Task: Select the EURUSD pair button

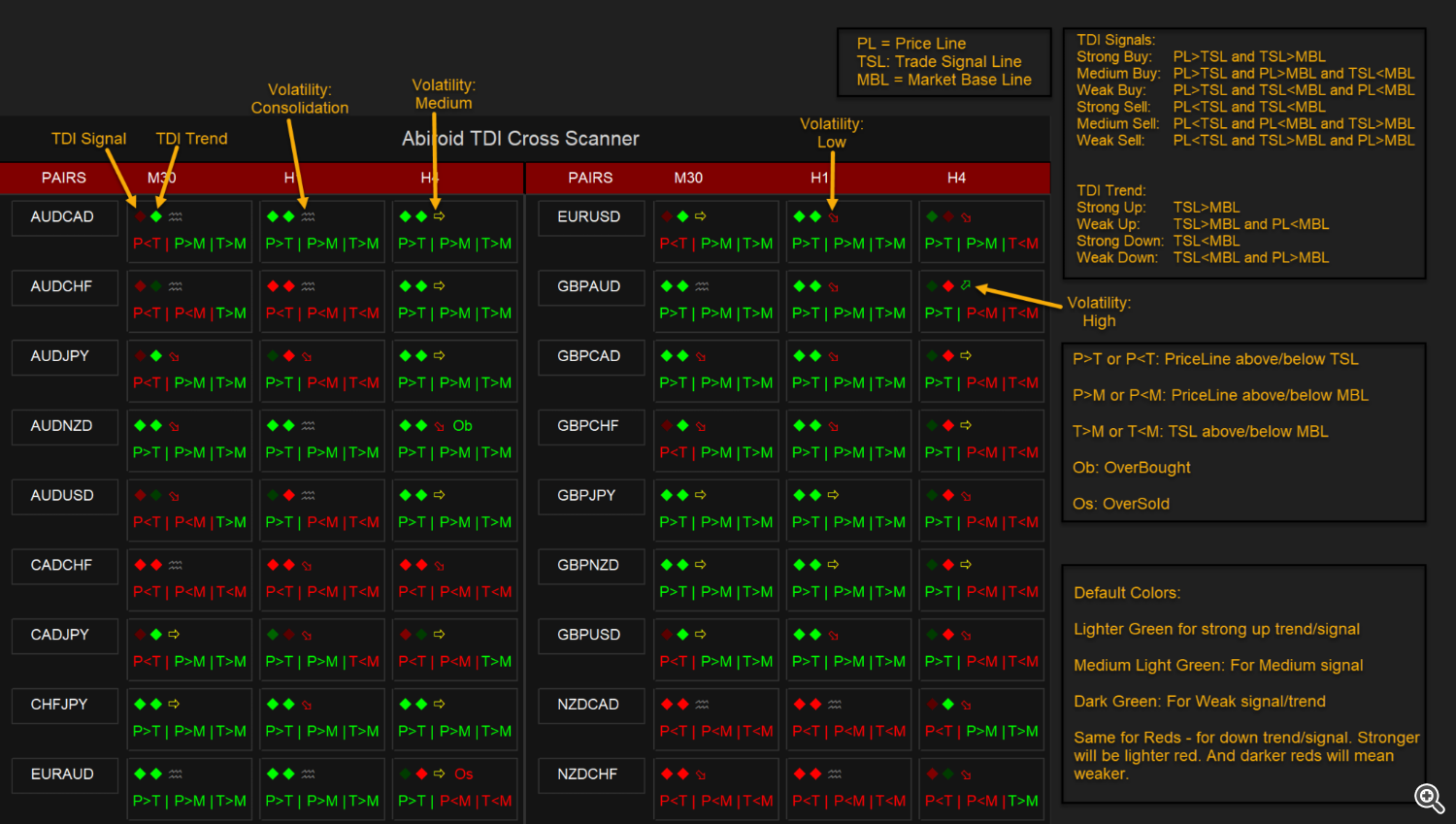Action: [x=589, y=217]
